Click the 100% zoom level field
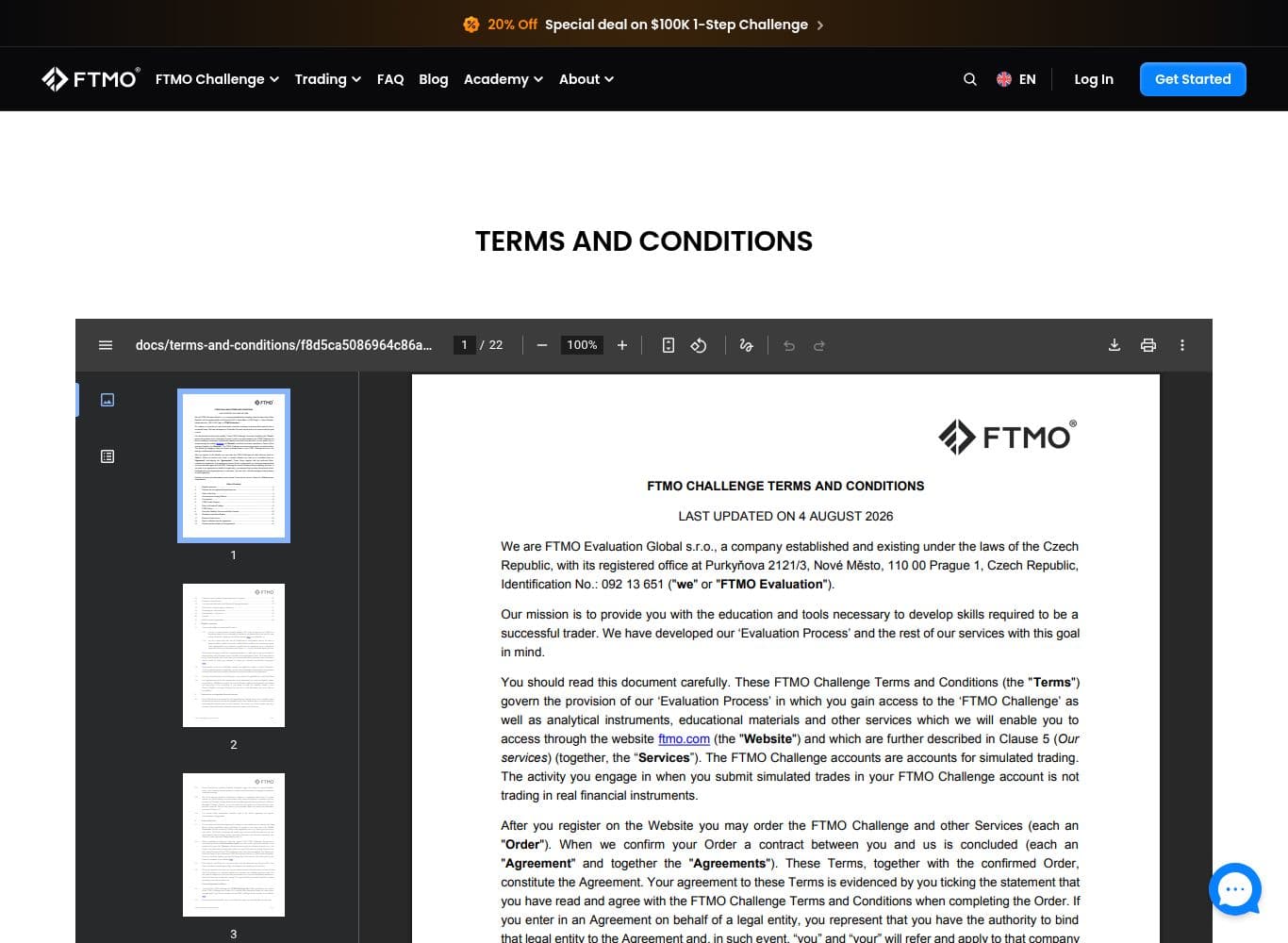 (583, 345)
